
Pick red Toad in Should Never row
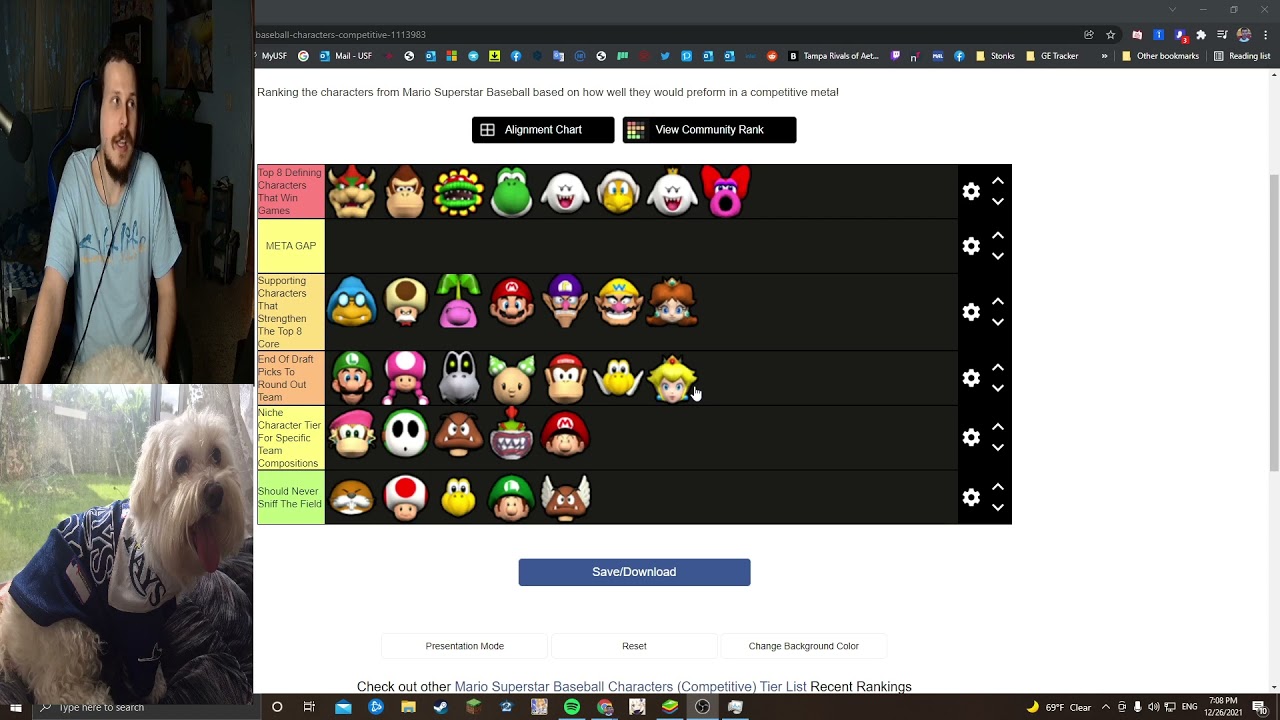pos(405,497)
